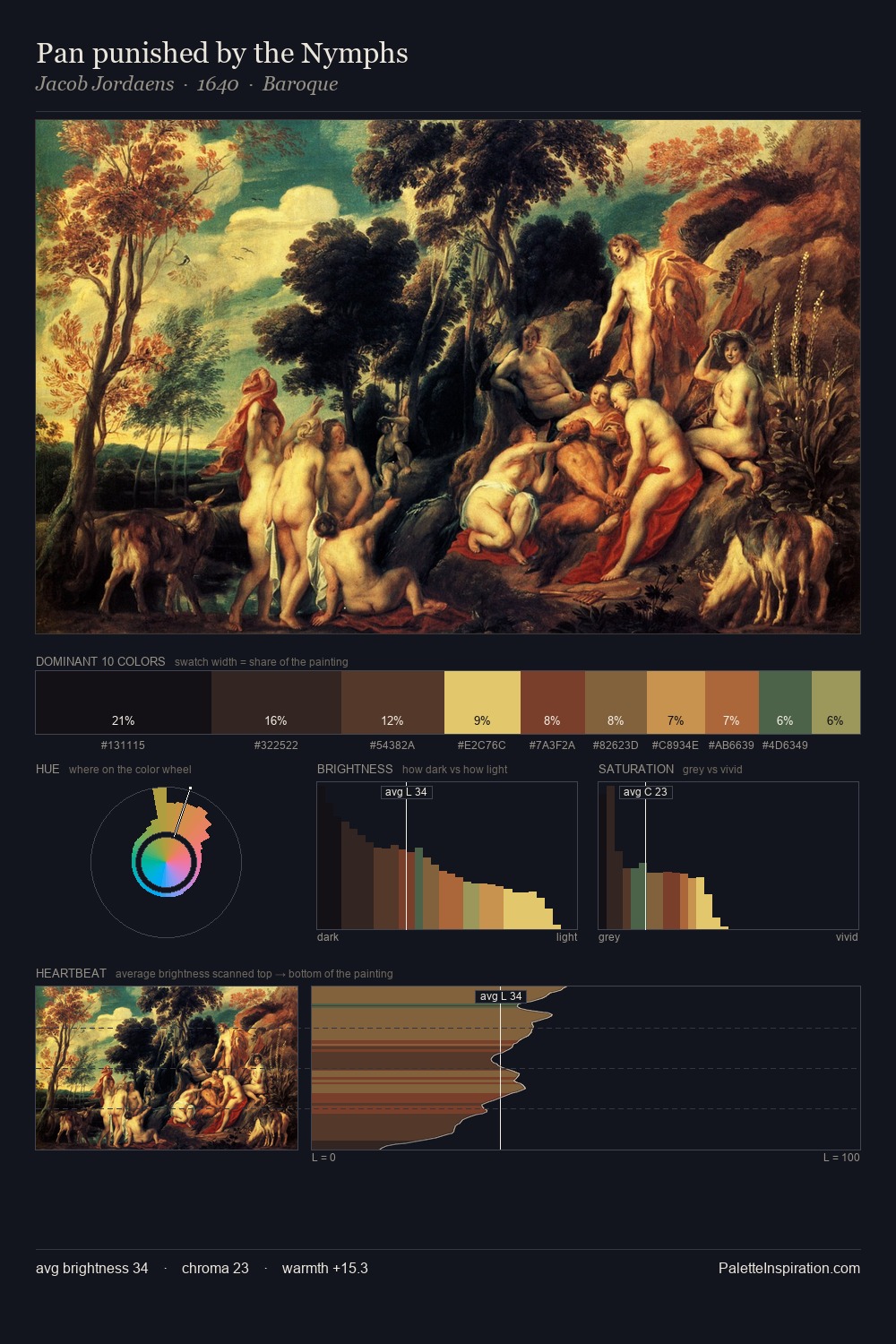896x1344 pixels.
Task: Click the 'dark' axis label
Action: (x=328, y=937)
